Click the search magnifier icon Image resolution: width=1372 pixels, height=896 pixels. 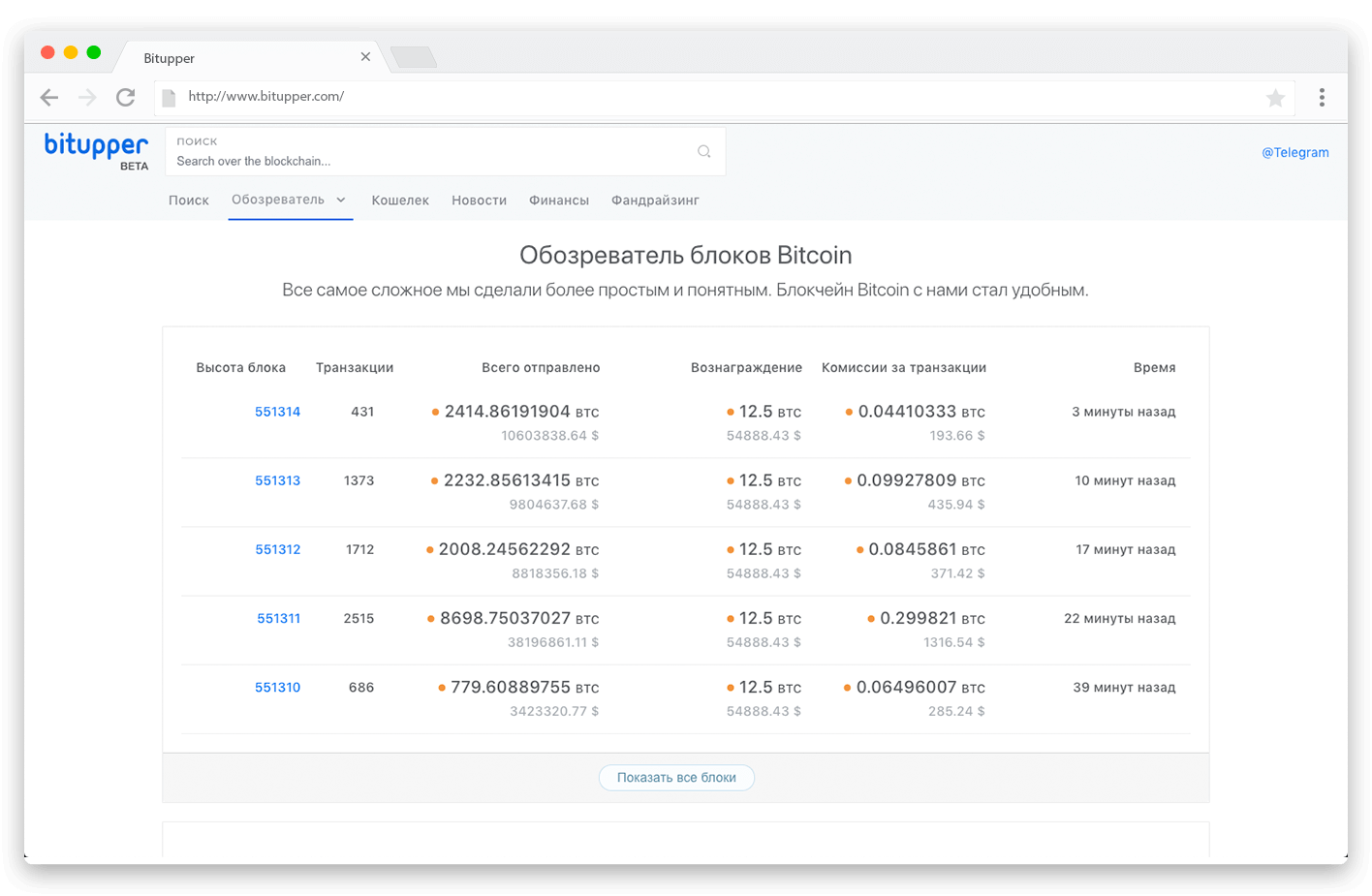pyautogui.click(x=704, y=151)
